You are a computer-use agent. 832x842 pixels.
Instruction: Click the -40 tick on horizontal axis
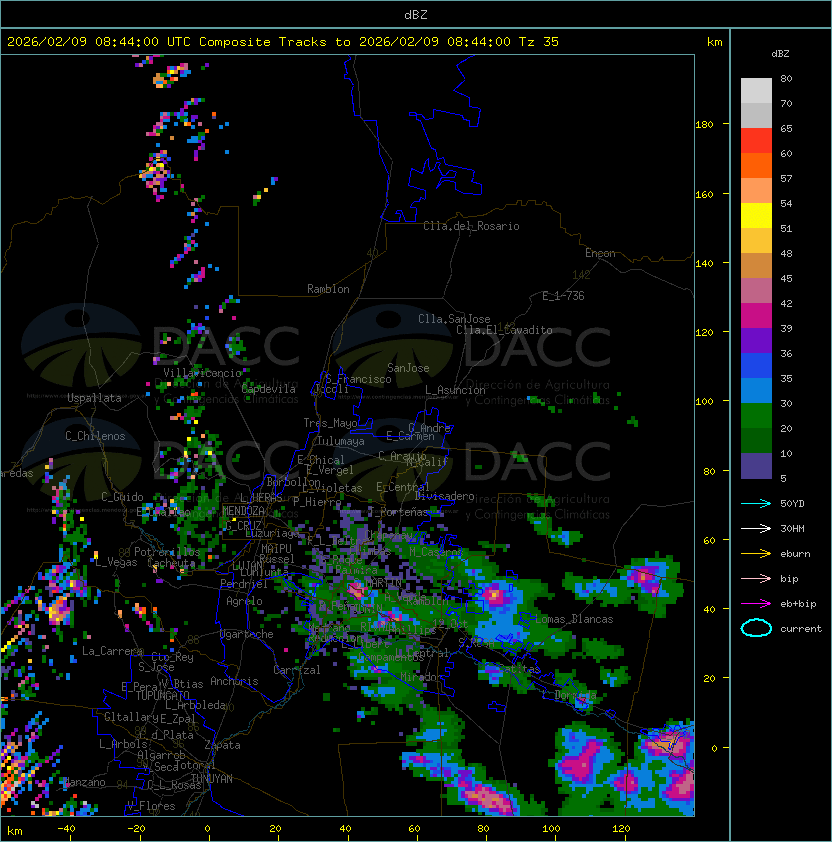pyautogui.click(x=66, y=829)
